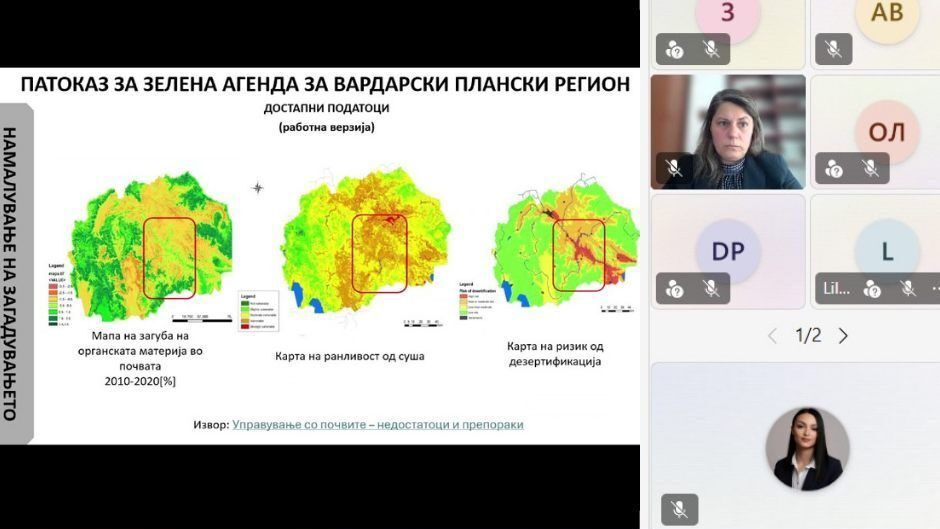The image size is (940, 529).
Task: Click muted mic icon on bottom self-view tile
Action: (x=680, y=509)
